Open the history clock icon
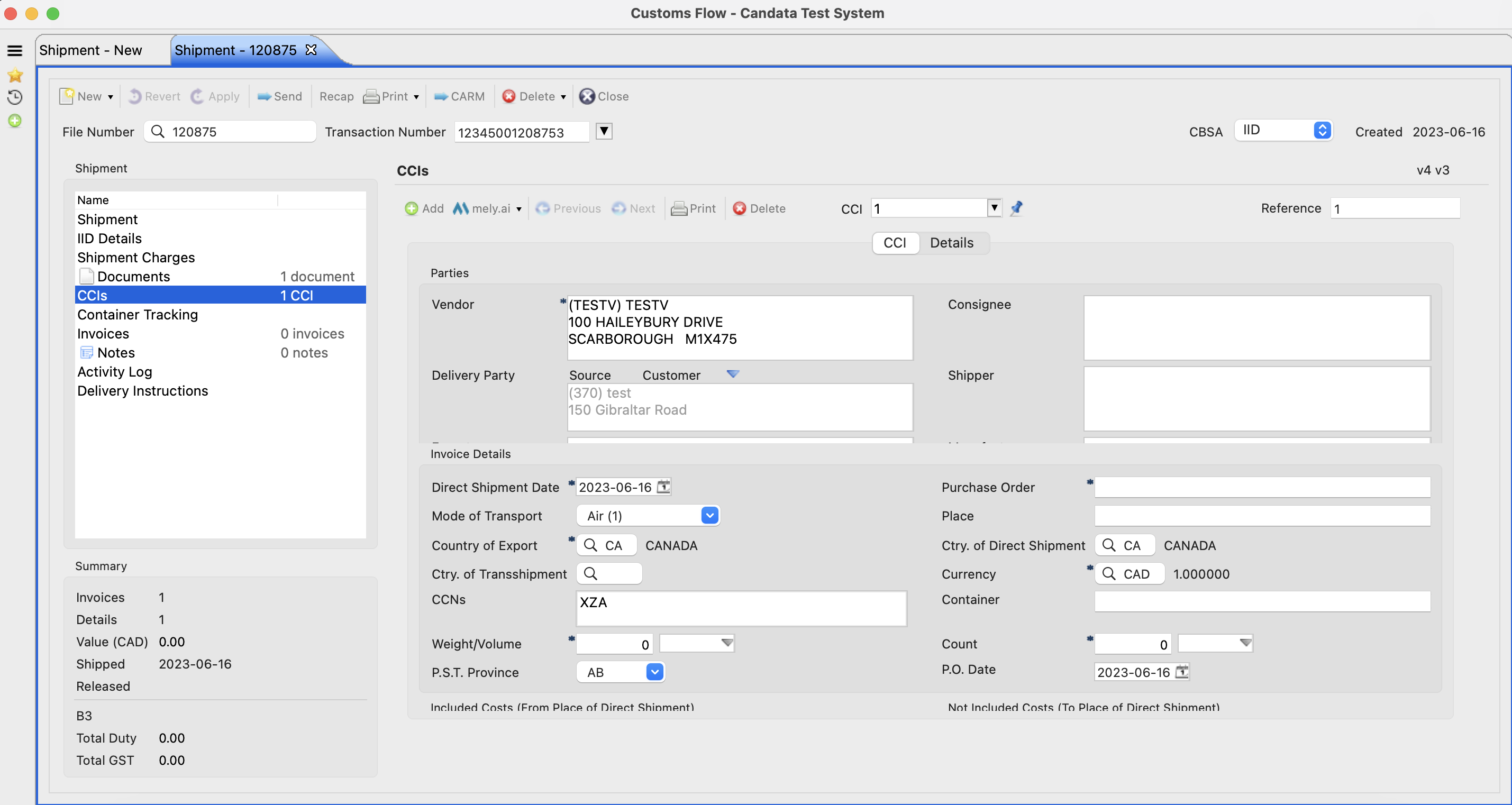The width and height of the screenshot is (1512, 805). click(15, 97)
